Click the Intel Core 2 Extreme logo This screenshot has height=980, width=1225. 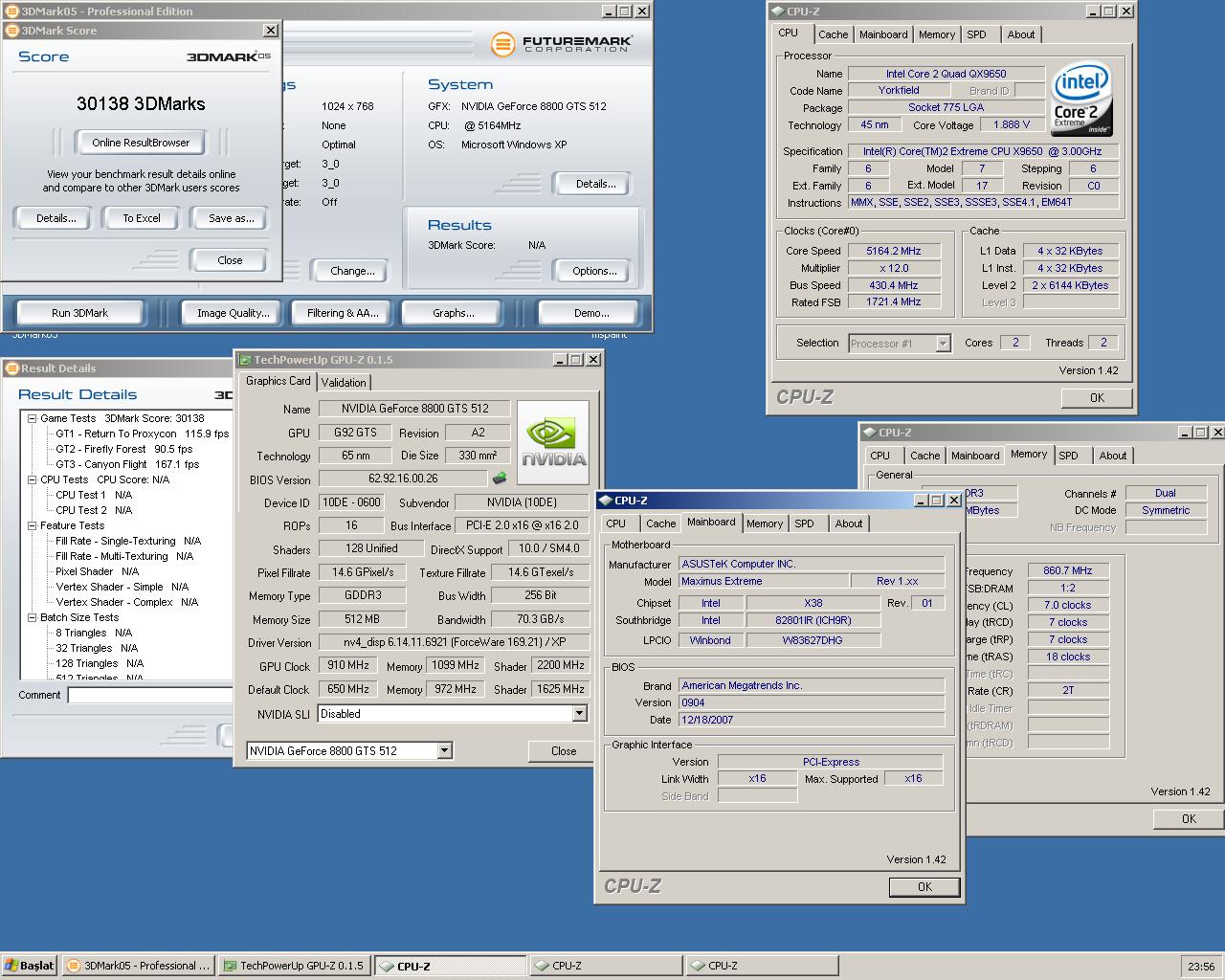tap(1081, 99)
